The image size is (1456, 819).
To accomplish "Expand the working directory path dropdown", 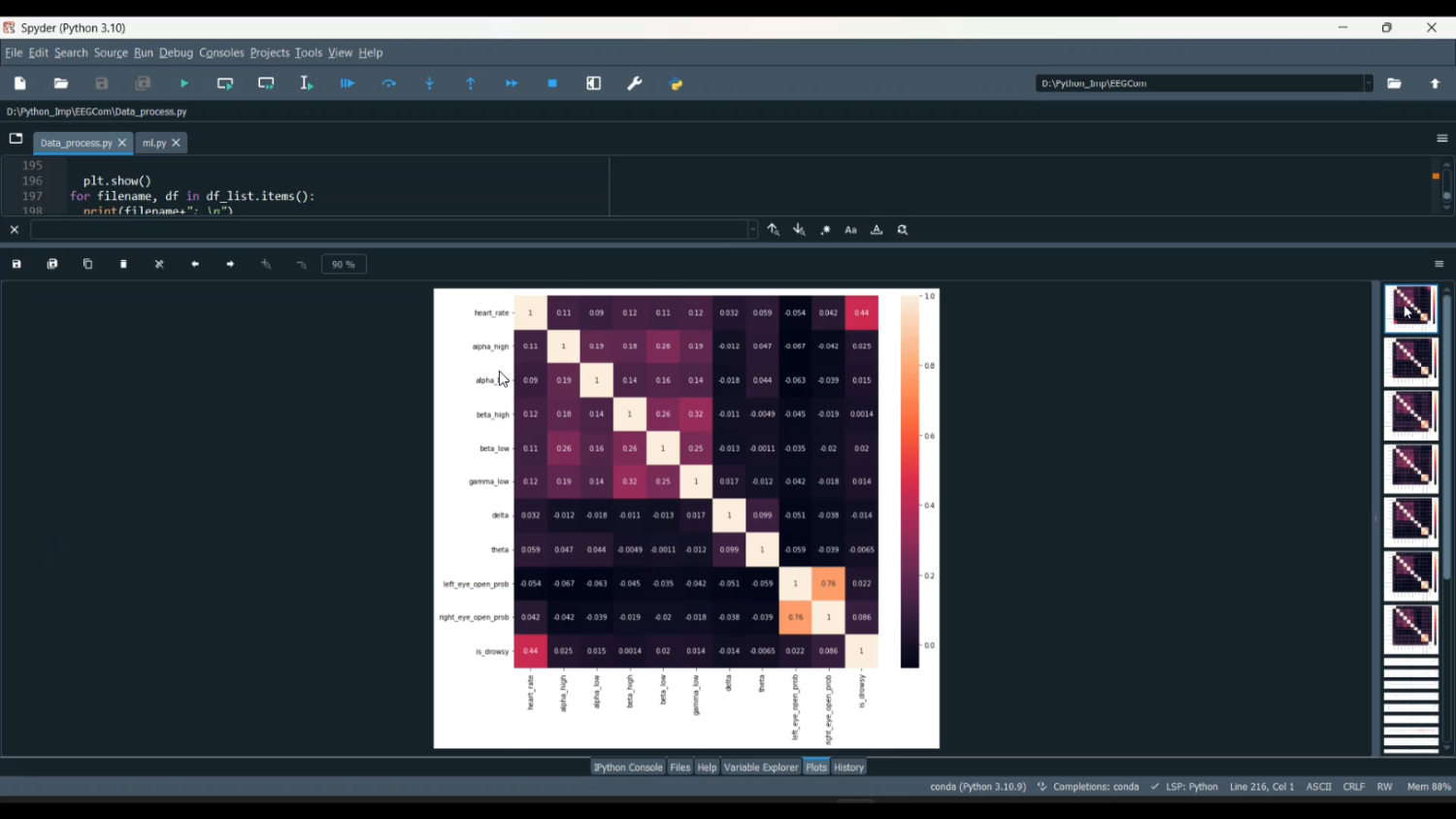I will 1369,83.
